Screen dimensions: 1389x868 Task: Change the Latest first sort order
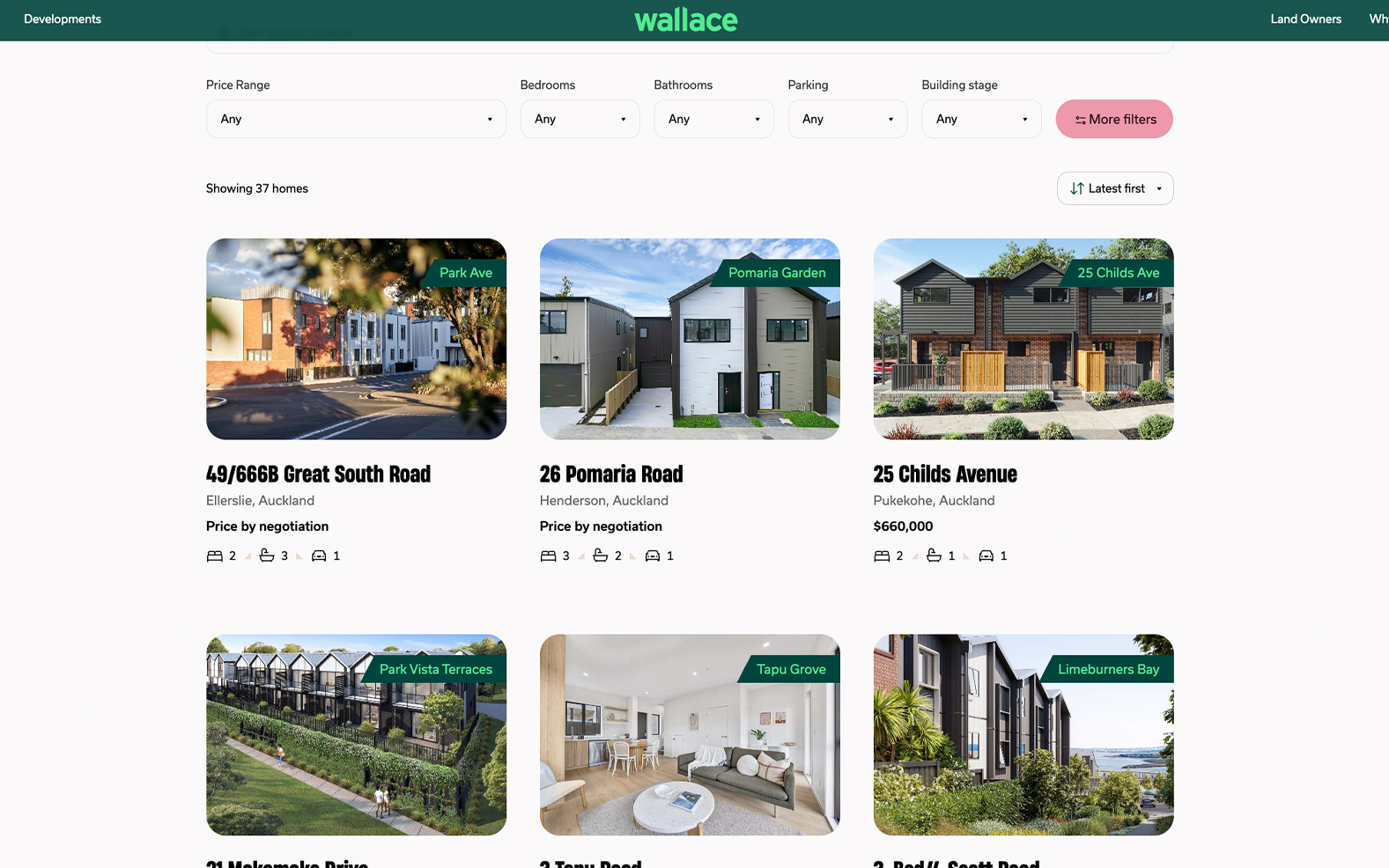[1115, 188]
